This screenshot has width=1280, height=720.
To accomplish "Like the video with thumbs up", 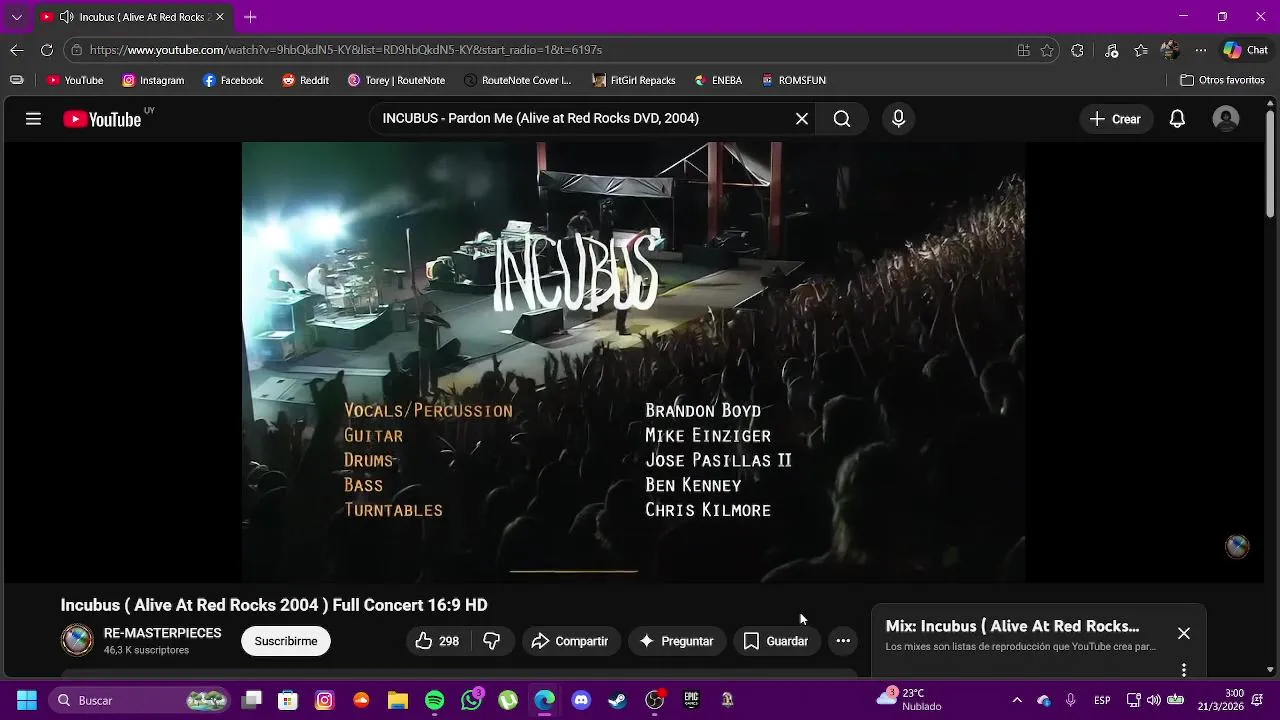I will click(x=437, y=641).
